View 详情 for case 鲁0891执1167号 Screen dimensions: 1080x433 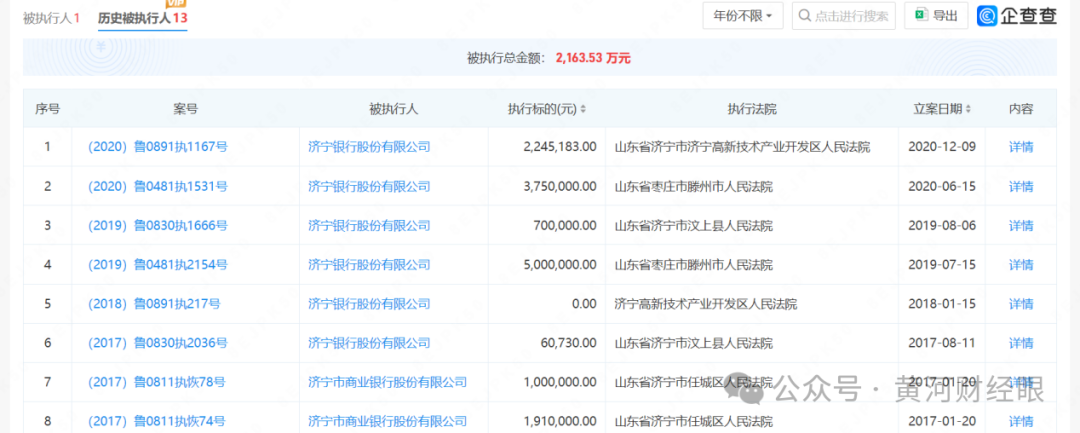1021,147
